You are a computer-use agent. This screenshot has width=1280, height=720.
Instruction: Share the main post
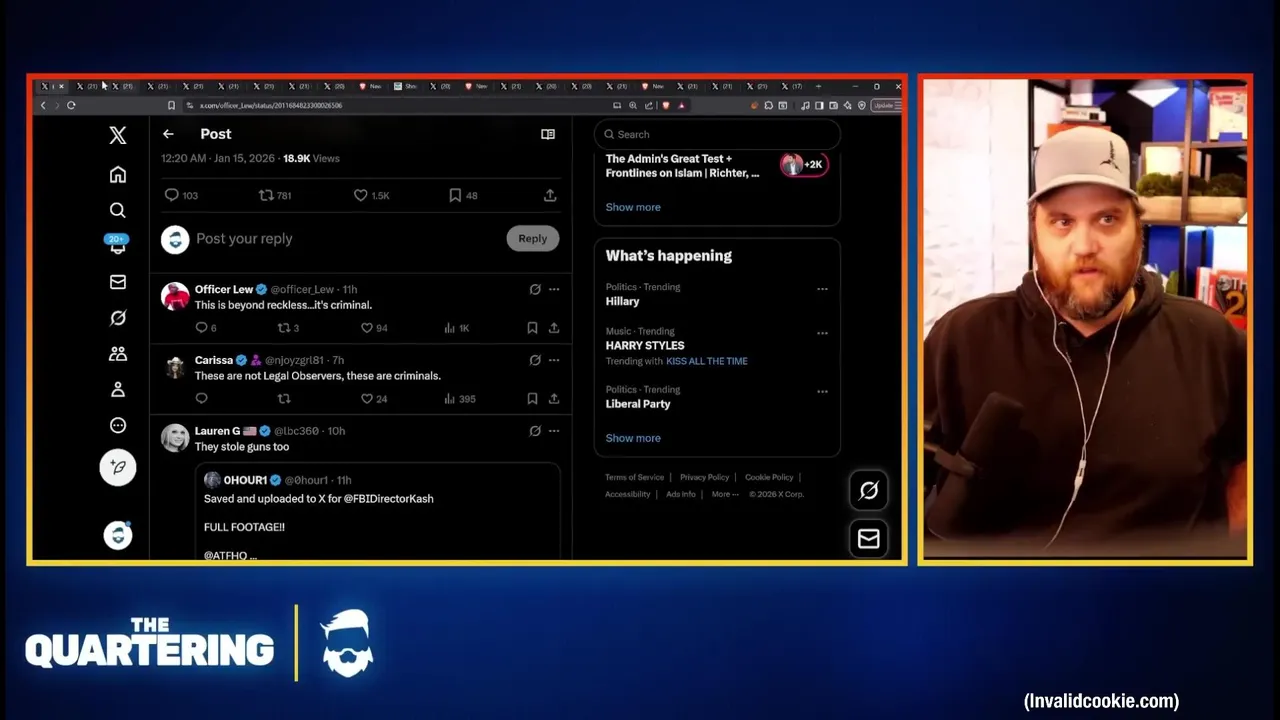click(550, 195)
